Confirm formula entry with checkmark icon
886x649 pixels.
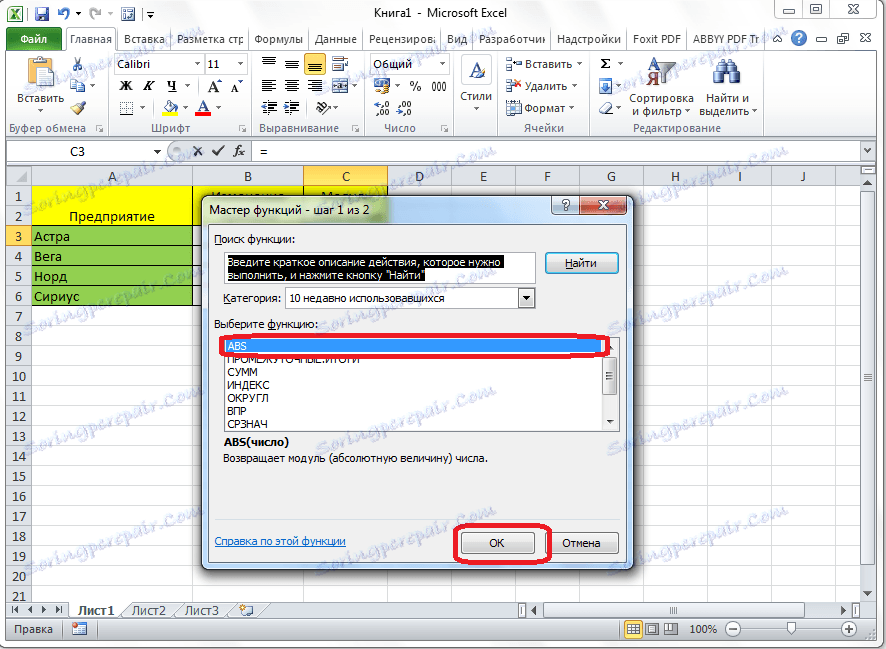point(218,151)
